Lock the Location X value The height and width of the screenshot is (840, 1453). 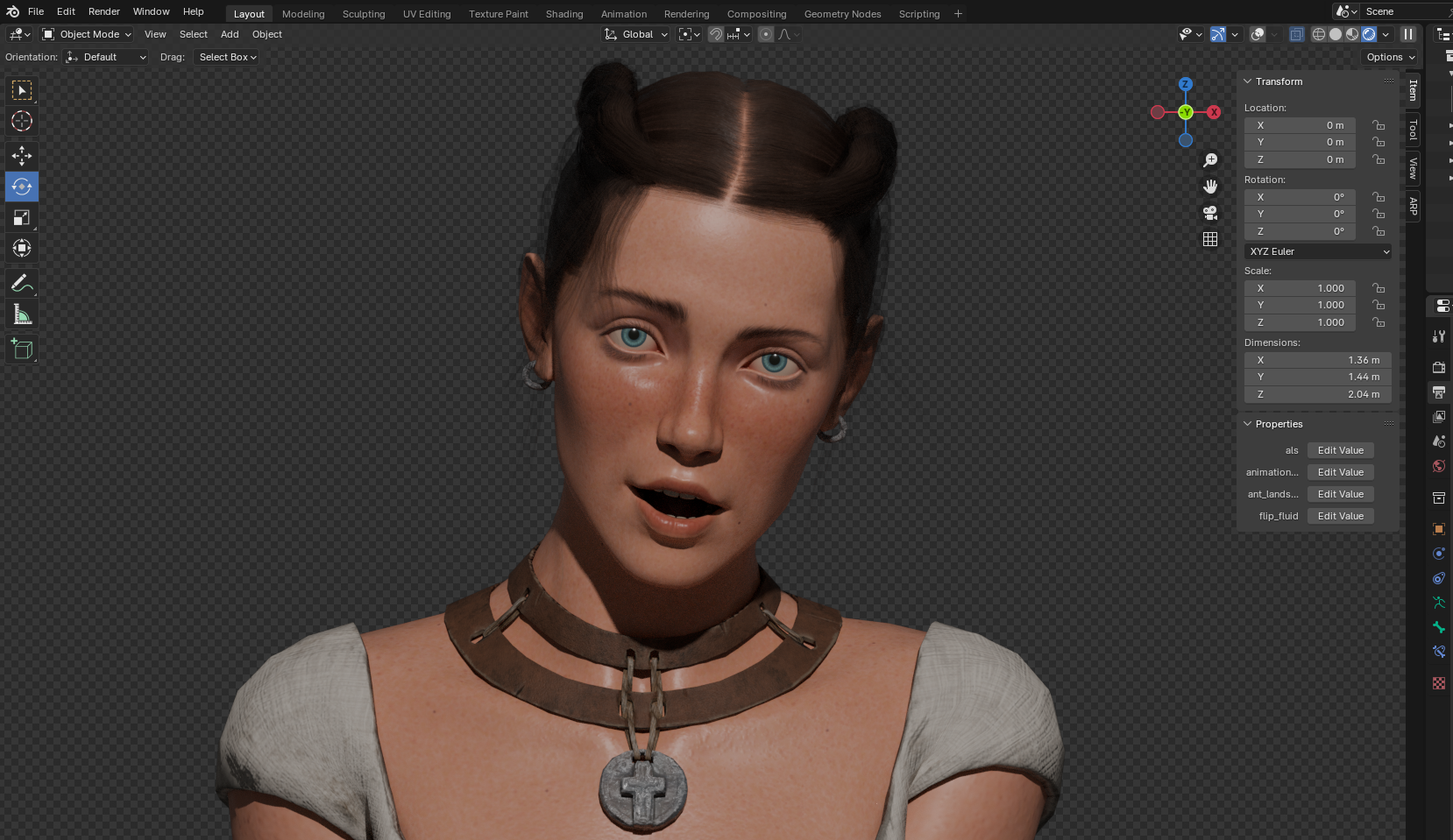point(1379,125)
